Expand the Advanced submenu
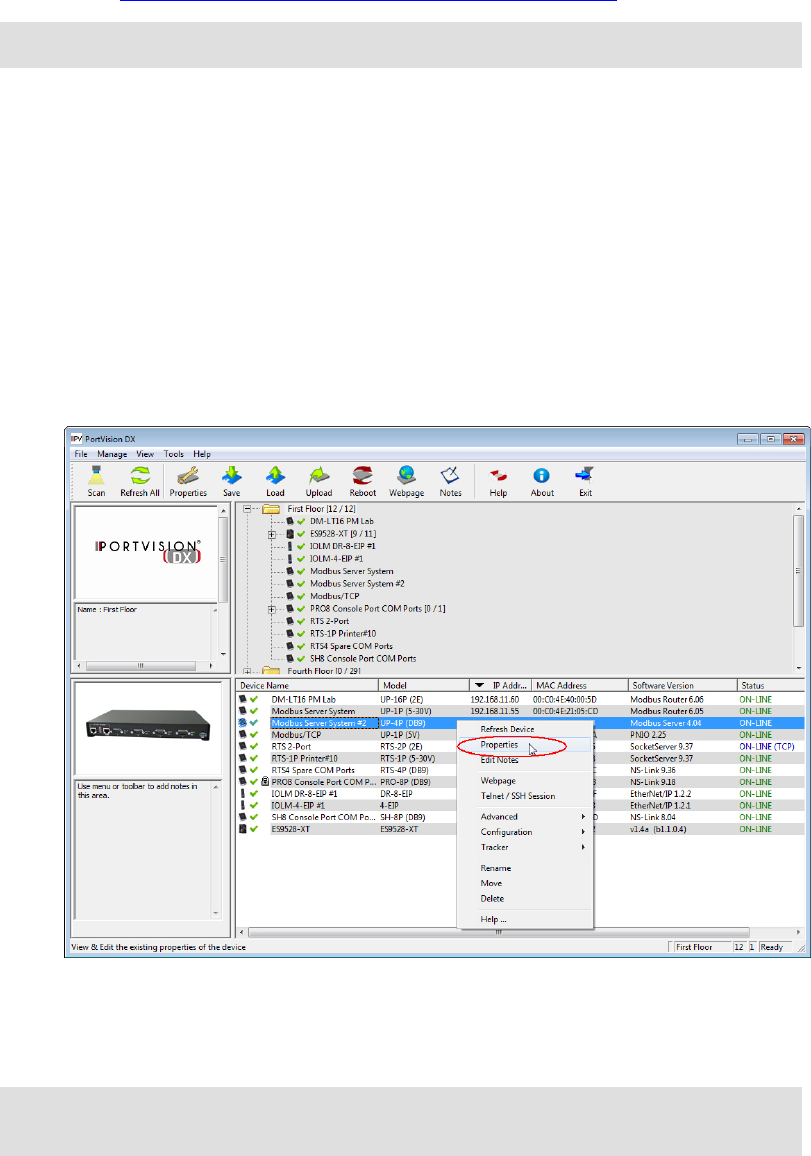Viewport: 811px width, 1156px height. (525, 817)
